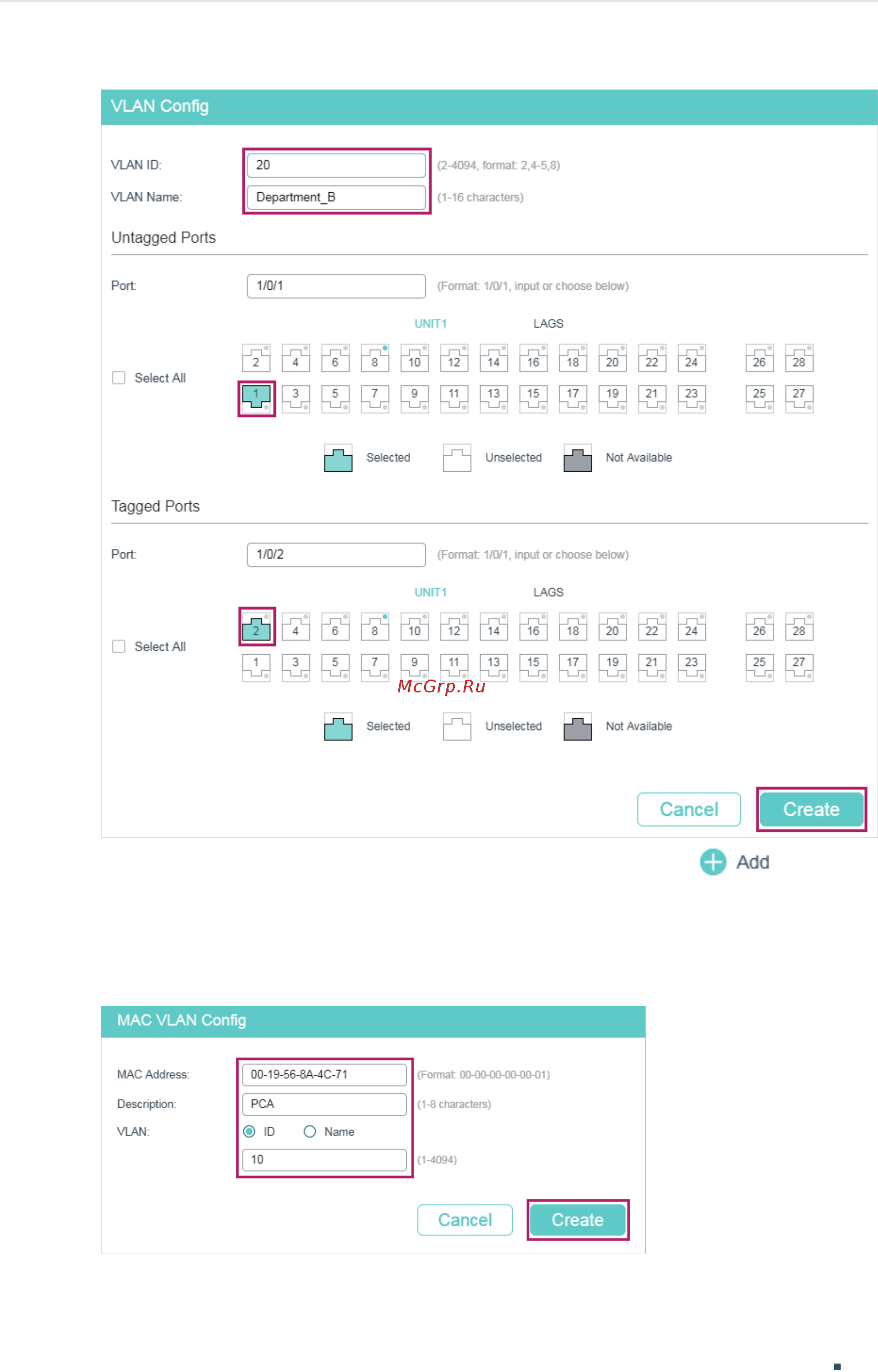Select port 13 in Tagged Ports grid
The height and width of the screenshot is (1372, 878).
click(x=493, y=668)
